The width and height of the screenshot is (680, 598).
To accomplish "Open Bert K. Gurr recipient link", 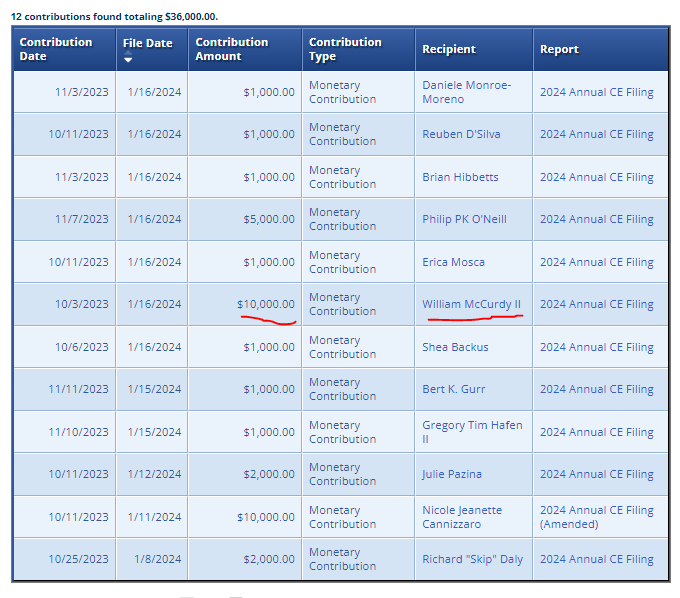I will tap(455, 389).
